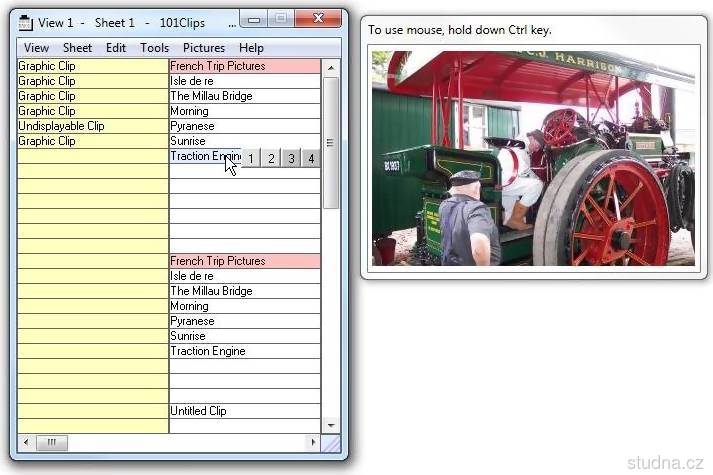Screen dimensions: 713x475
Task: Open the Help menu
Action: (251, 48)
